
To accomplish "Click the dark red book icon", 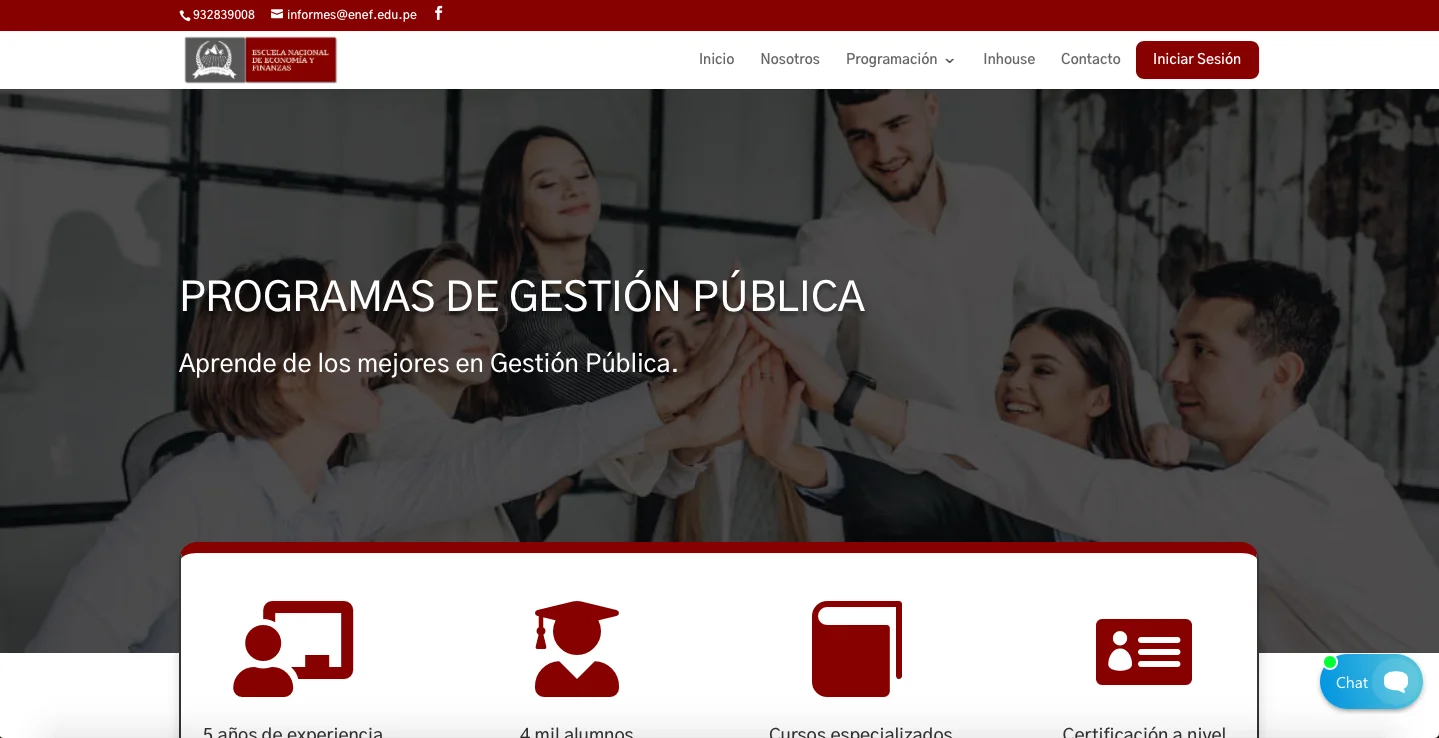I will pyautogui.click(x=857, y=649).
